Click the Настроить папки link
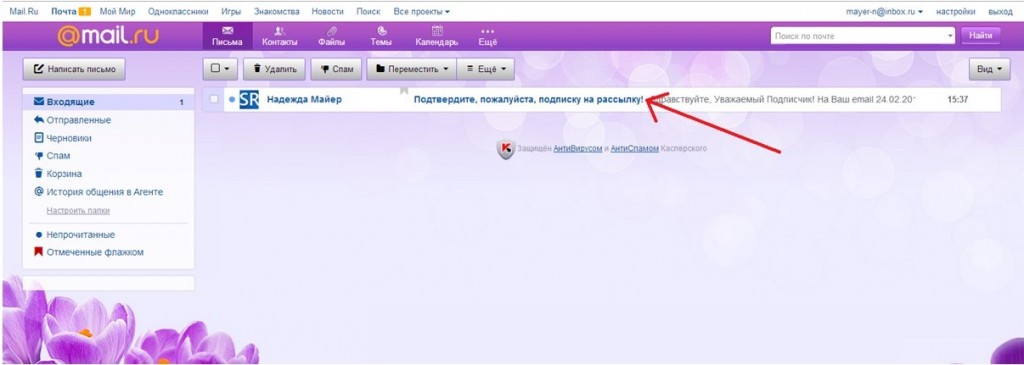This screenshot has height=365, width=1024. pos(78,210)
